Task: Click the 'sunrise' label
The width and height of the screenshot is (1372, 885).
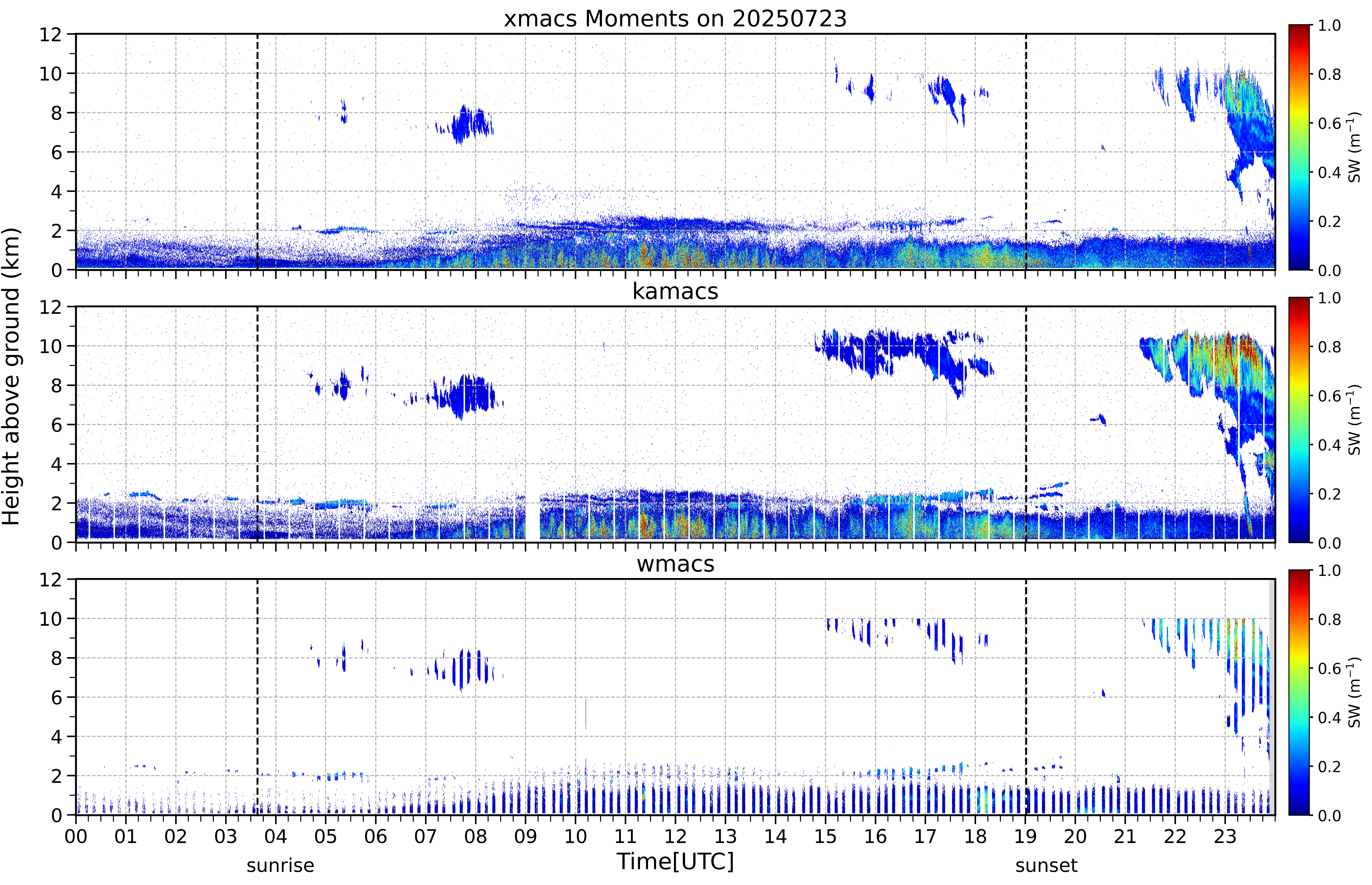Action: (280, 865)
